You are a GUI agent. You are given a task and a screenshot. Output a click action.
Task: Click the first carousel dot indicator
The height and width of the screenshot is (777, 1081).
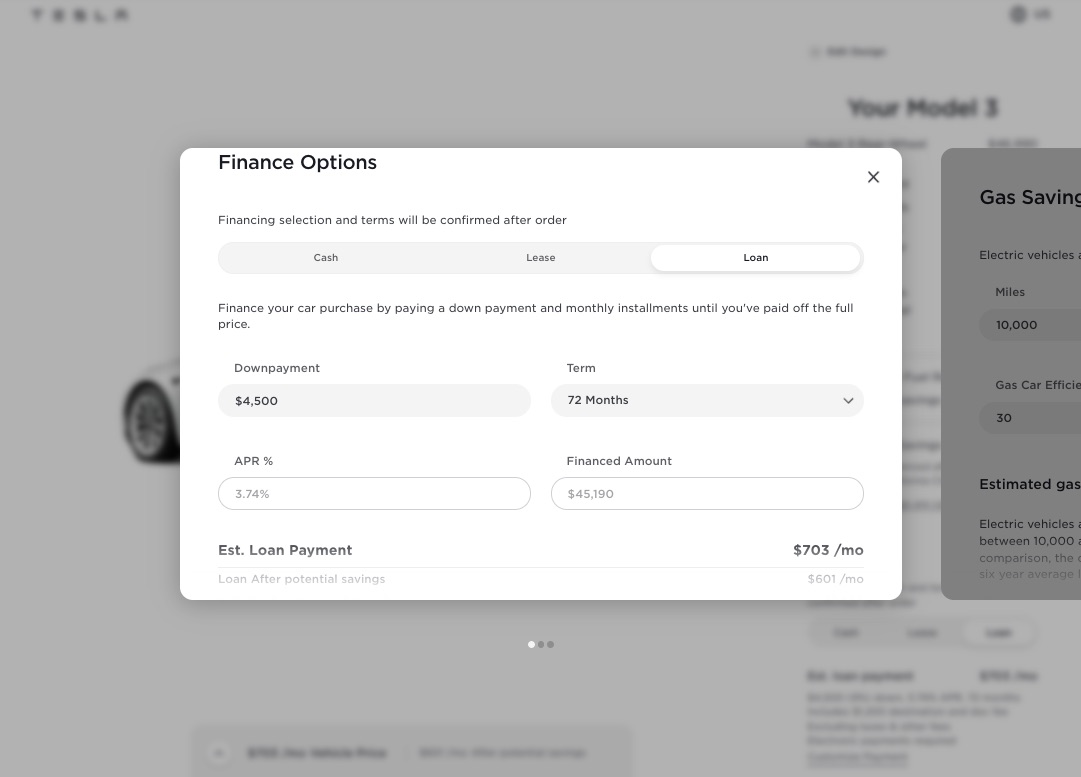[531, 645]
